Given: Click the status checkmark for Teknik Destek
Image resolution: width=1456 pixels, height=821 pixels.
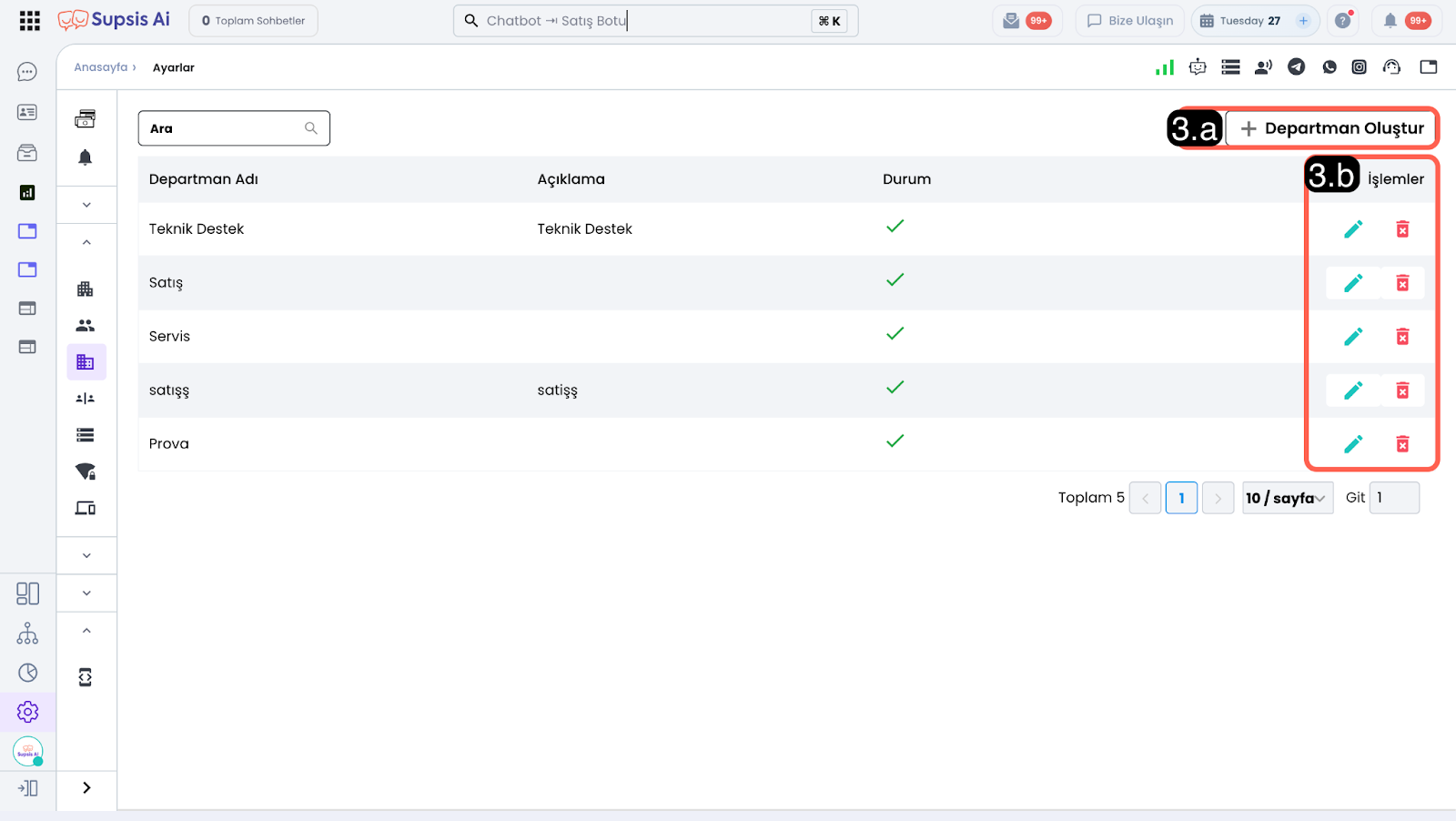Looking at the screenshot, I should pyautogui.click(x=895, y=227).
